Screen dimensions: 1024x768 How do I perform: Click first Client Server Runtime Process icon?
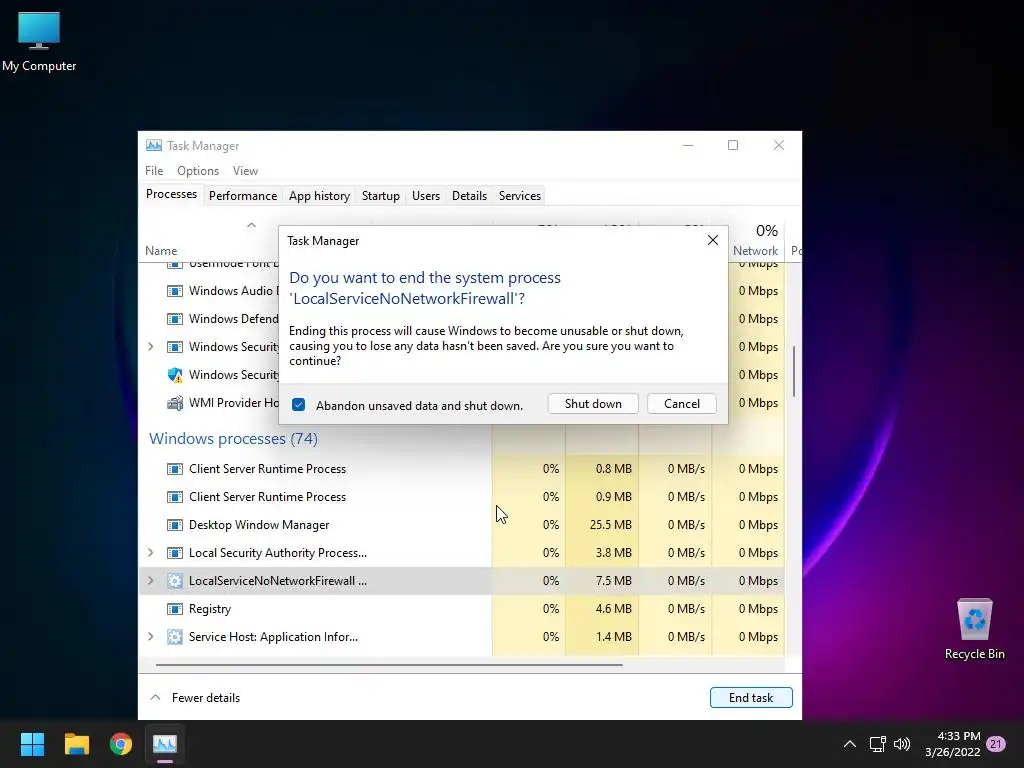pos(174,469)
